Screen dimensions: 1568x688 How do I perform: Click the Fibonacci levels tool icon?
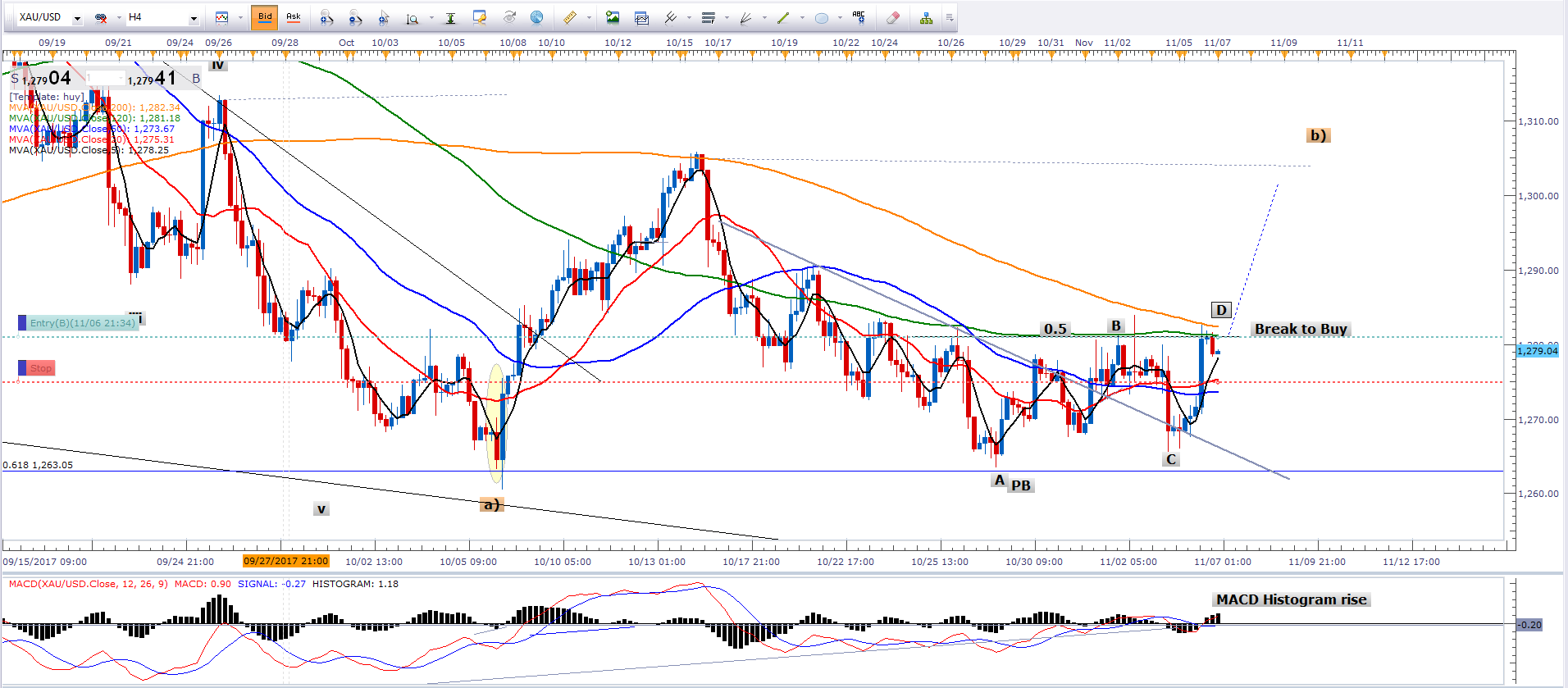pyautogui.click(x=709, y=17)
